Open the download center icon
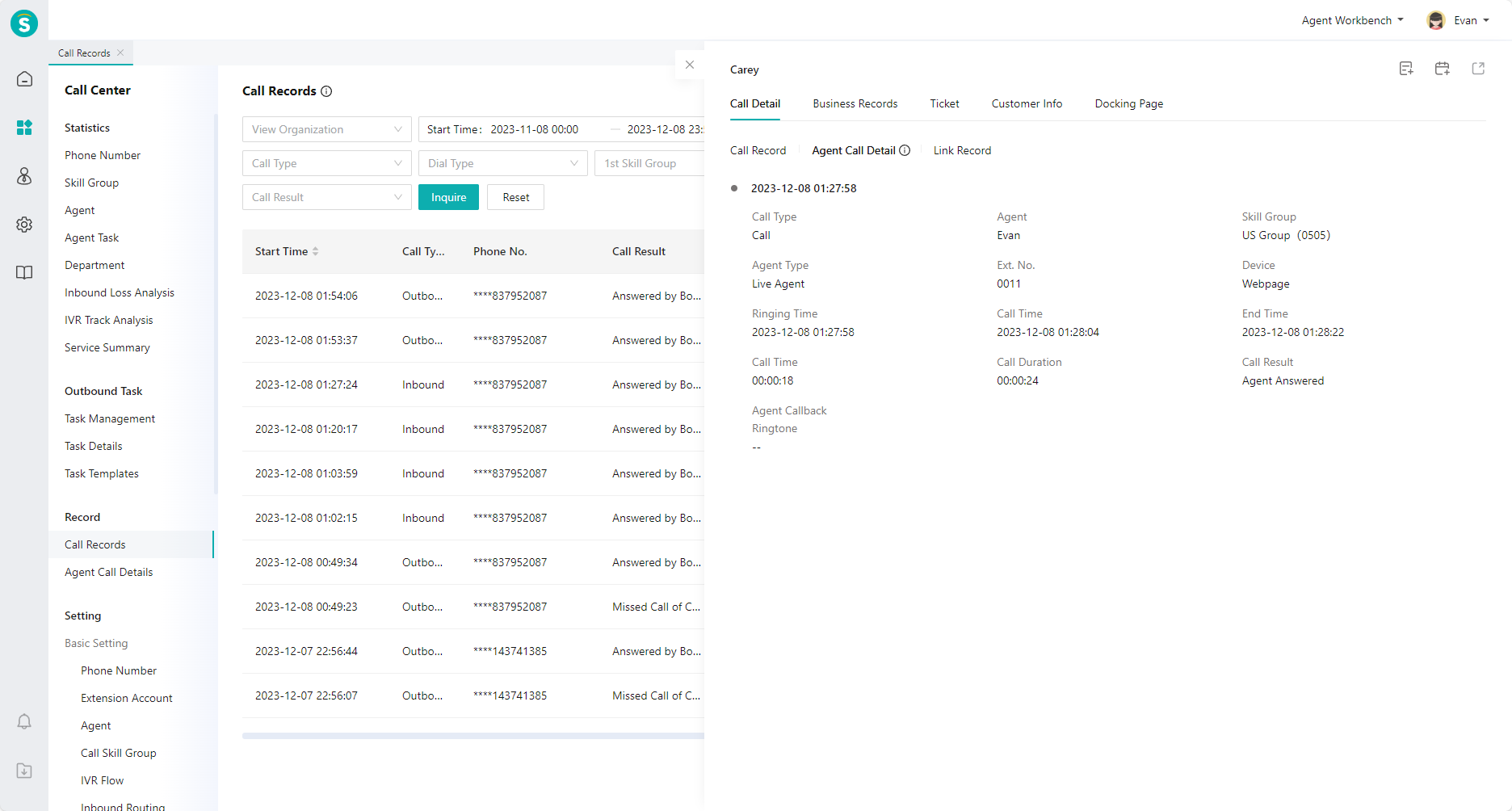The image size is (1512, 811). pyautogui.click(x=24, y=771)
